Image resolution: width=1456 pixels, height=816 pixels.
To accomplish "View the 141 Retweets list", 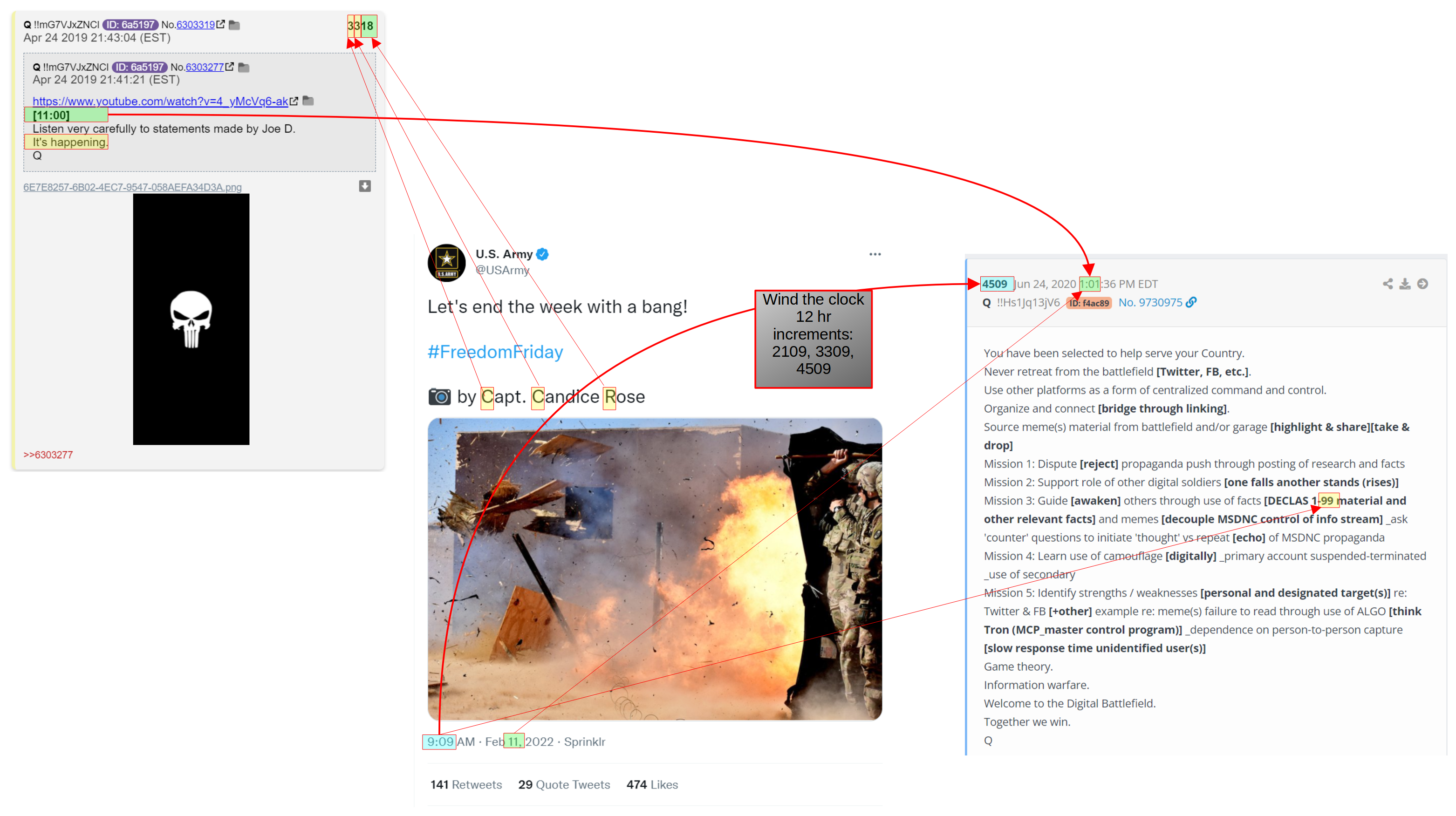I will coord(466,785).
